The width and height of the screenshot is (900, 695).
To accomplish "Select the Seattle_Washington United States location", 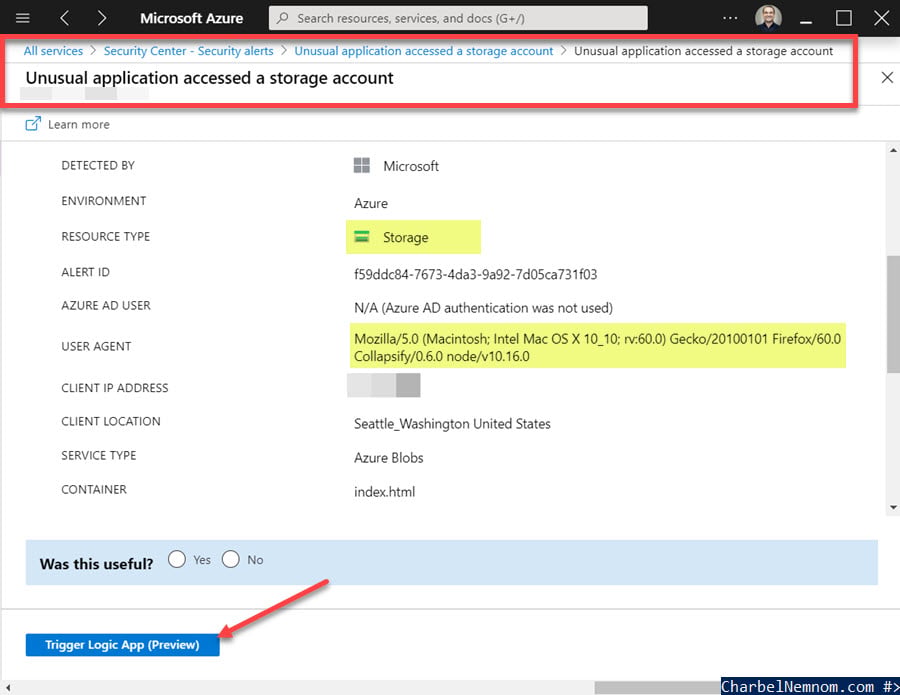I will coord(452,424).
